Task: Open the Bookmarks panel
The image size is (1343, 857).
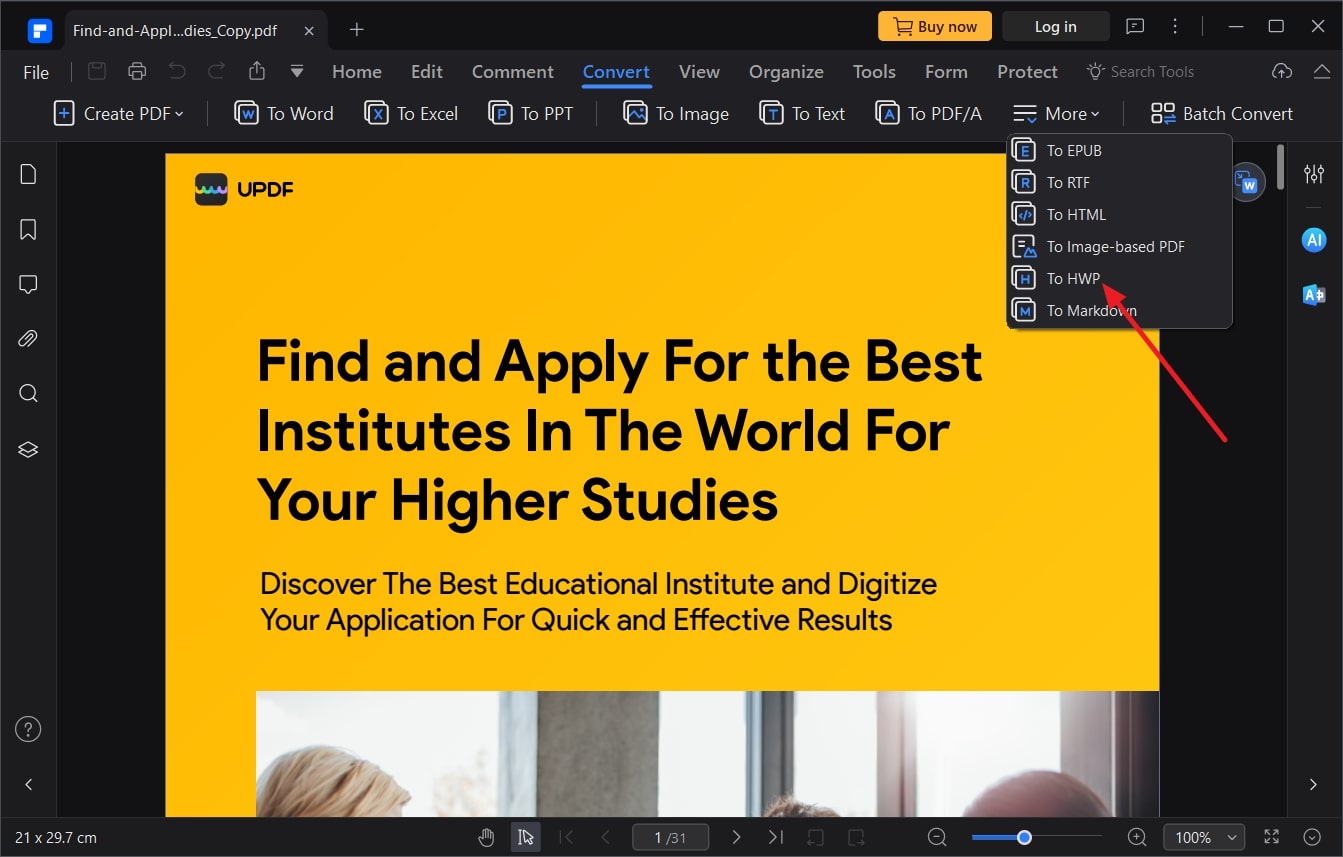Action: coord(27,229)
